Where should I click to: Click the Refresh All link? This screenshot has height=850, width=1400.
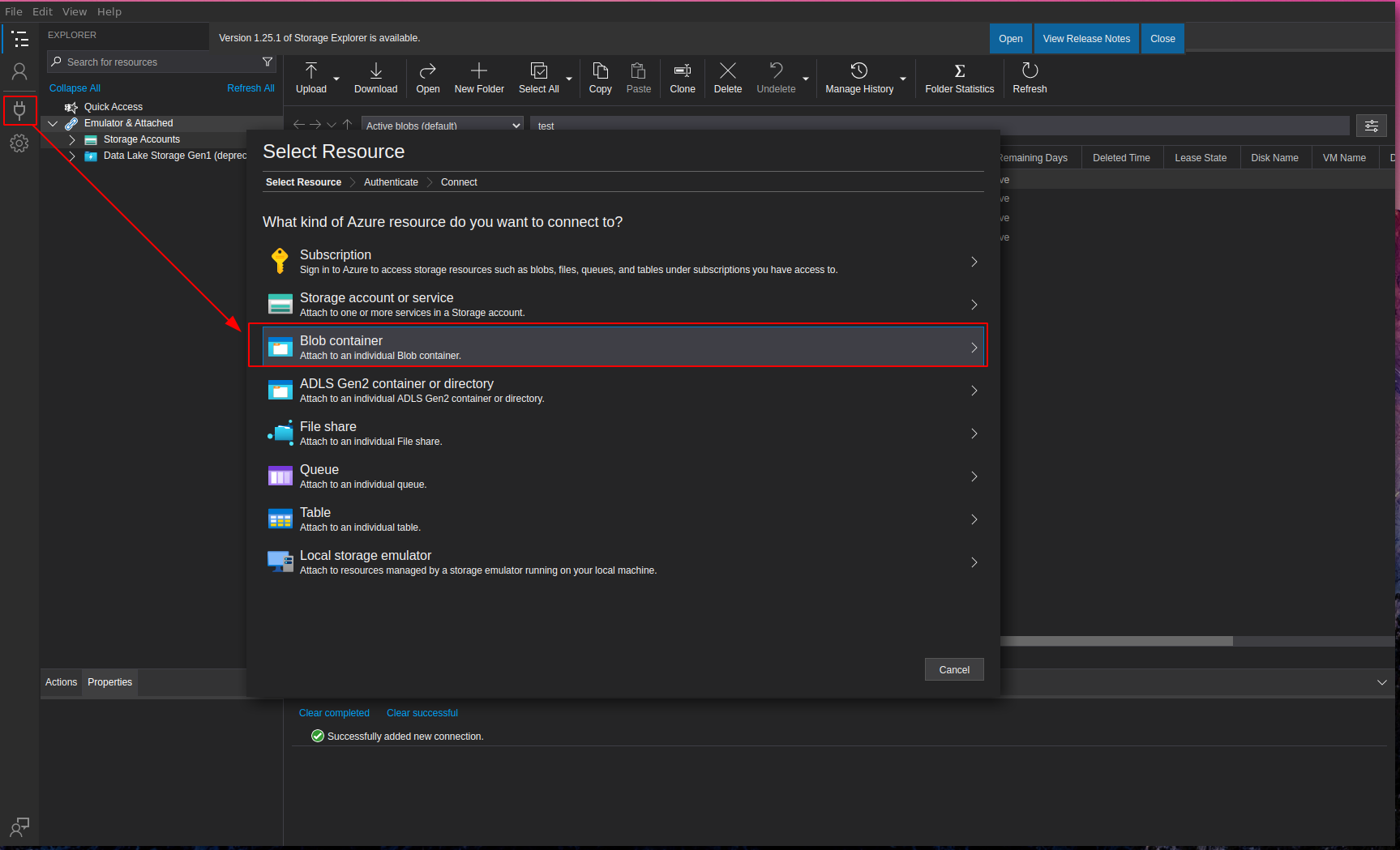(250, 88)
